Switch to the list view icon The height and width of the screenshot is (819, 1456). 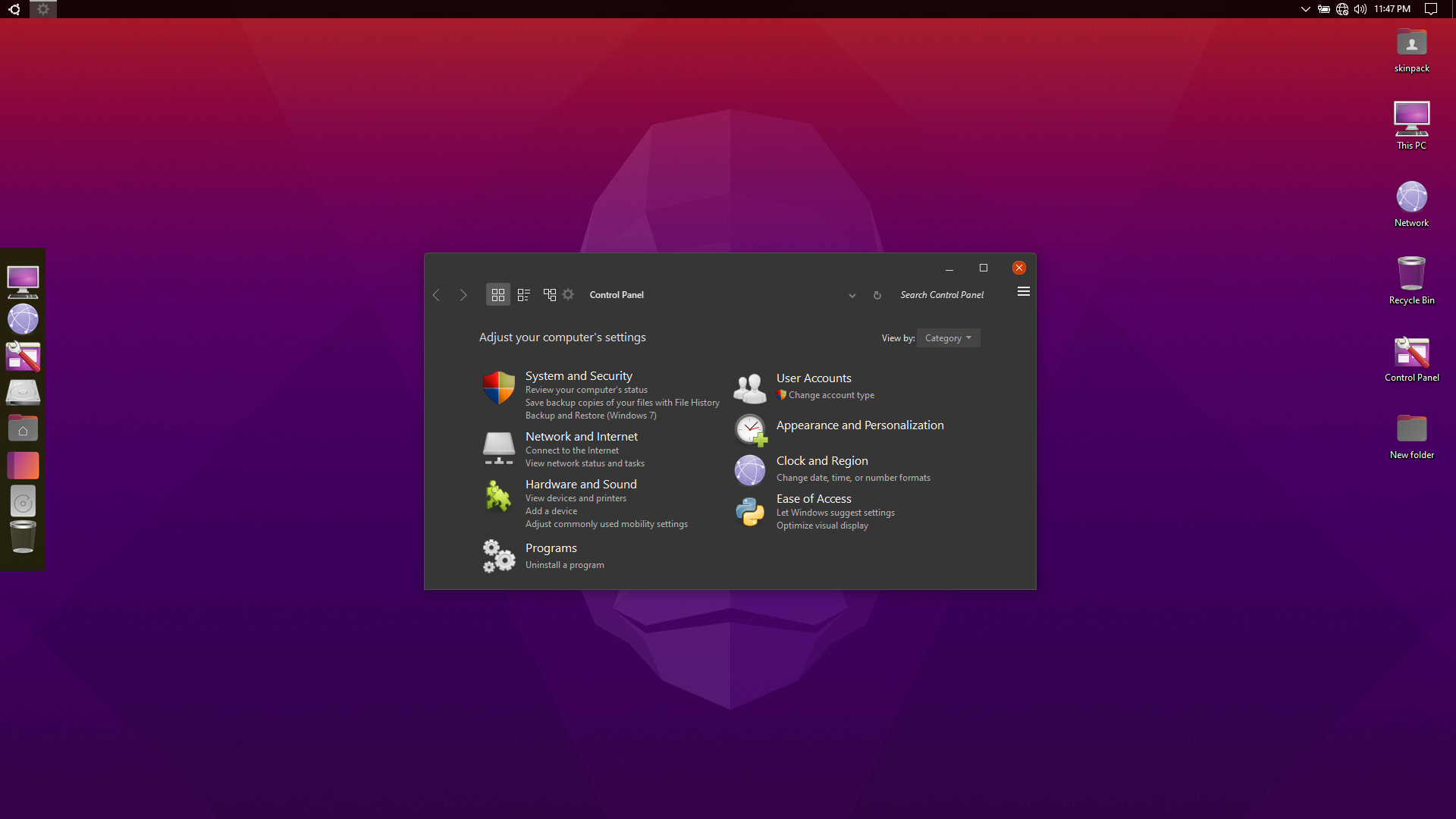[523, 295]
